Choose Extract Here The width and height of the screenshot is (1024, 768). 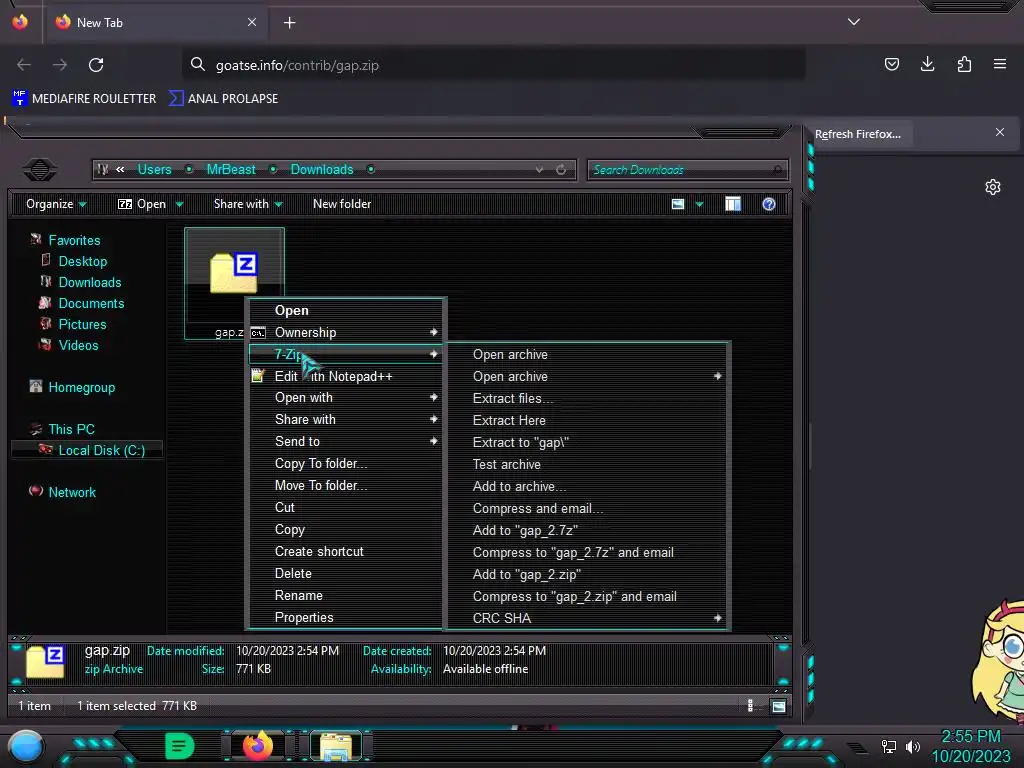point(588,421)
